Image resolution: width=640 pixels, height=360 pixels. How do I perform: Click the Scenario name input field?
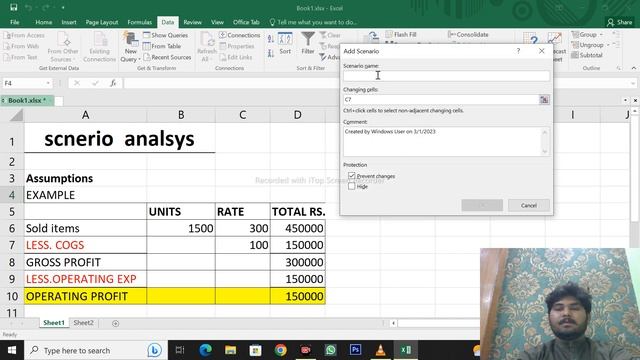(446, 76)
